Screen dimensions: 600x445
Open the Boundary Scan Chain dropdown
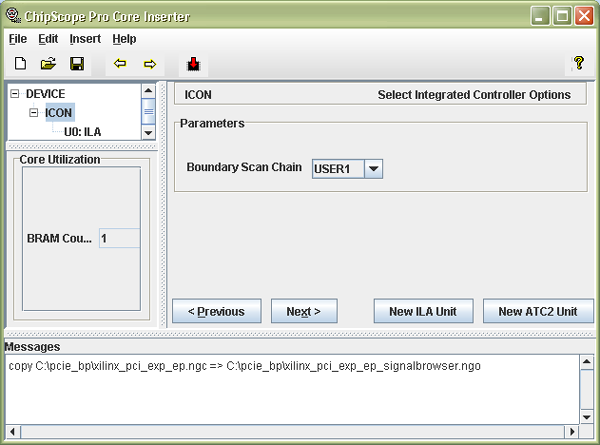click(373, 168)
